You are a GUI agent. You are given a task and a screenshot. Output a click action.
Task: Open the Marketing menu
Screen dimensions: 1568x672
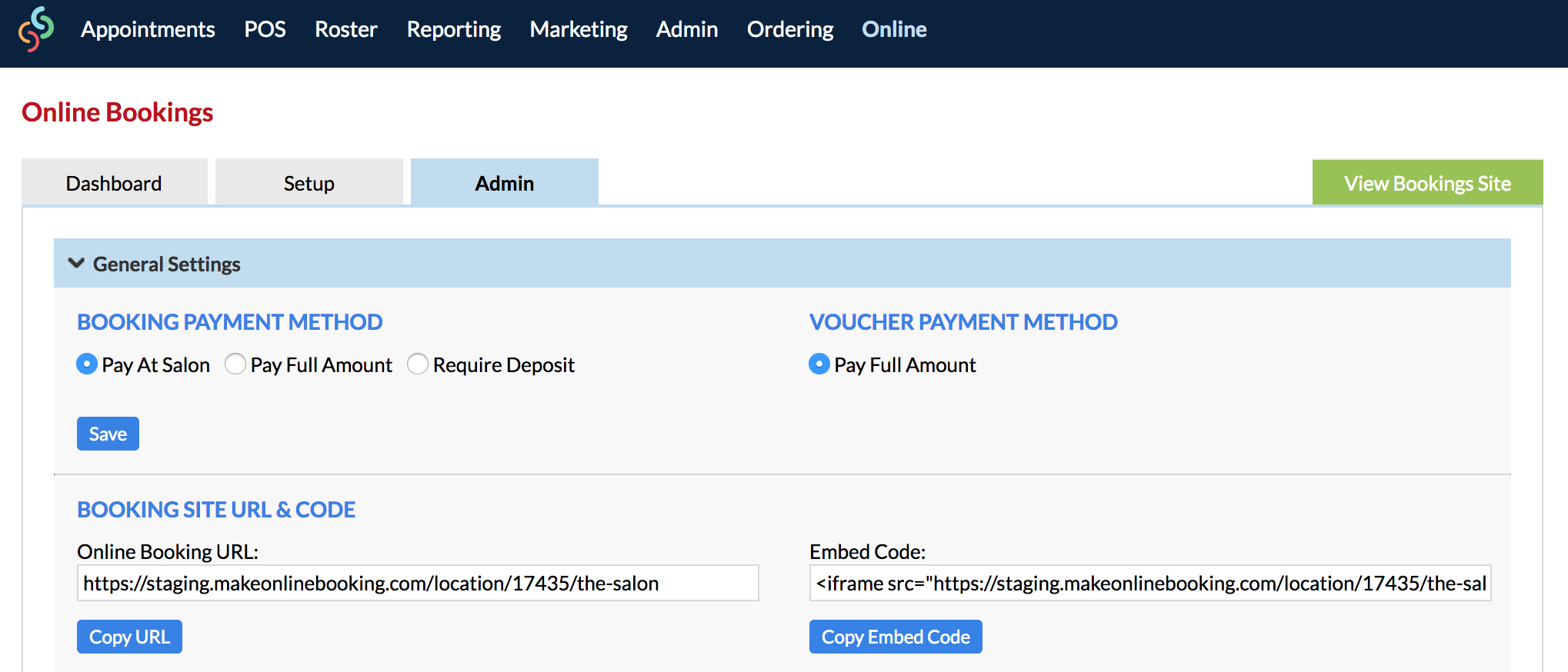(x=579, y=29)
